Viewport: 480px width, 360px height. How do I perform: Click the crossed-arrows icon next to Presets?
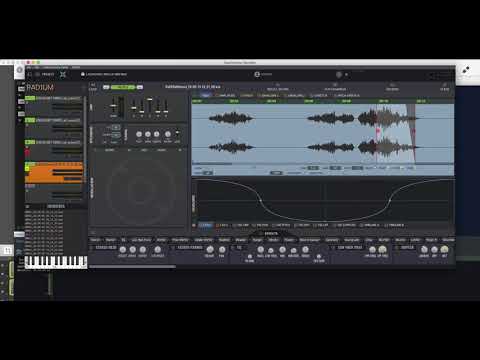click(63, 74)
